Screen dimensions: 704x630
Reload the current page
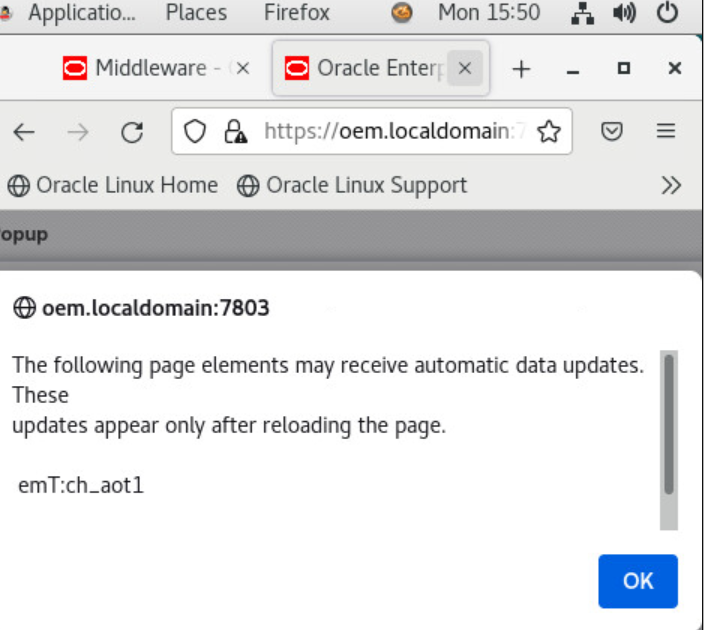(x=132, y=131)
